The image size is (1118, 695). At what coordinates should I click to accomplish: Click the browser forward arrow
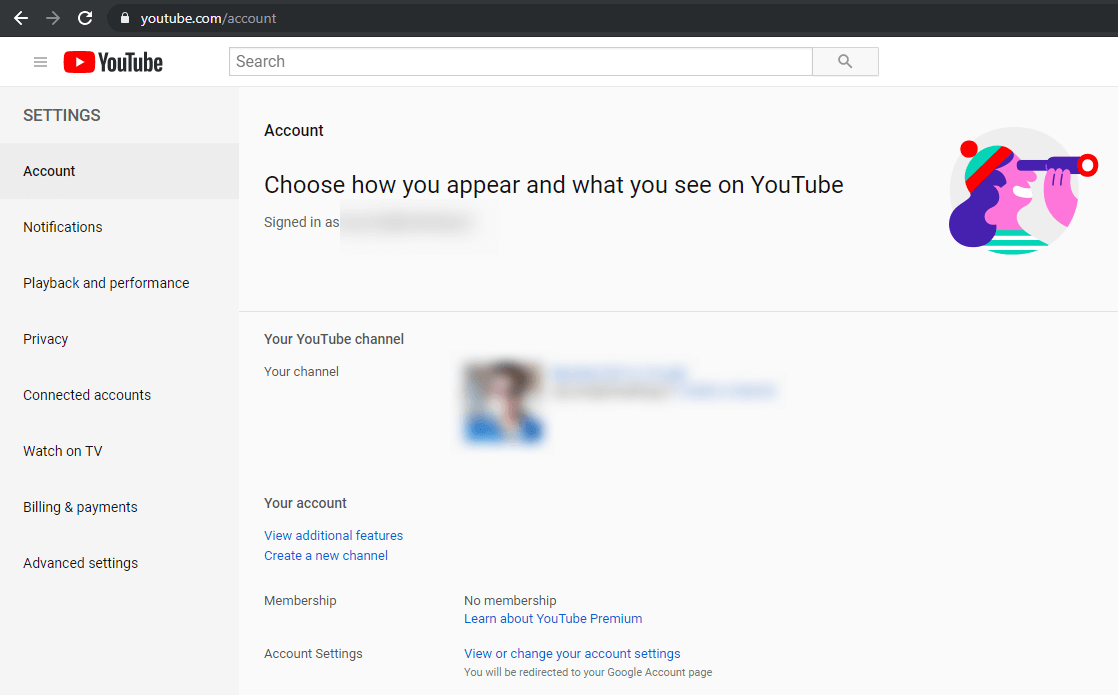click(x=53, y=18)
